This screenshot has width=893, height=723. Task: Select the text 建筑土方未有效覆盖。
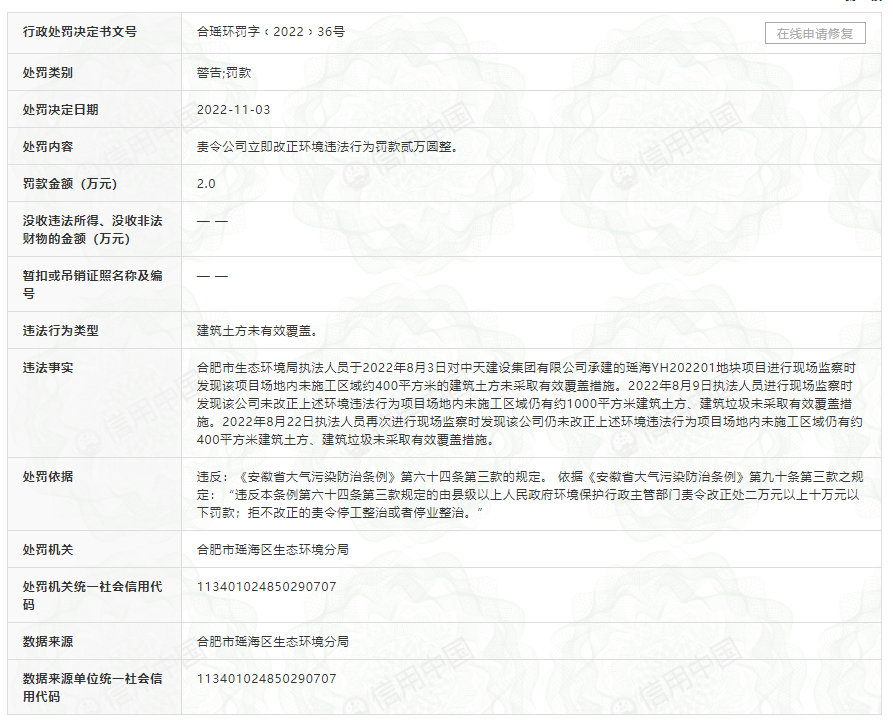click(257, 330)
